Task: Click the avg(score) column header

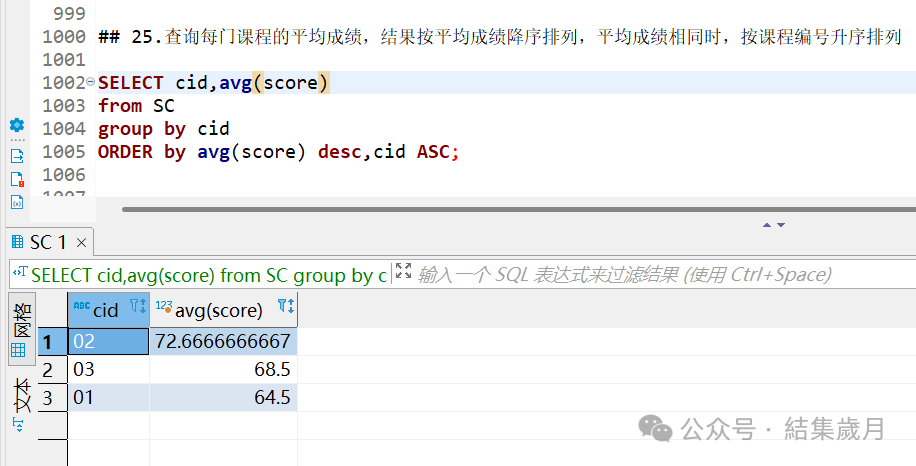Action: coord(224,309)
